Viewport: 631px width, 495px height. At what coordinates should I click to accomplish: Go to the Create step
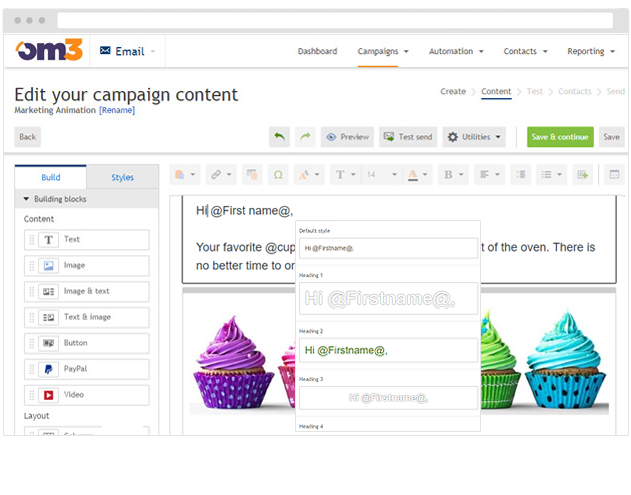[453, 91]
